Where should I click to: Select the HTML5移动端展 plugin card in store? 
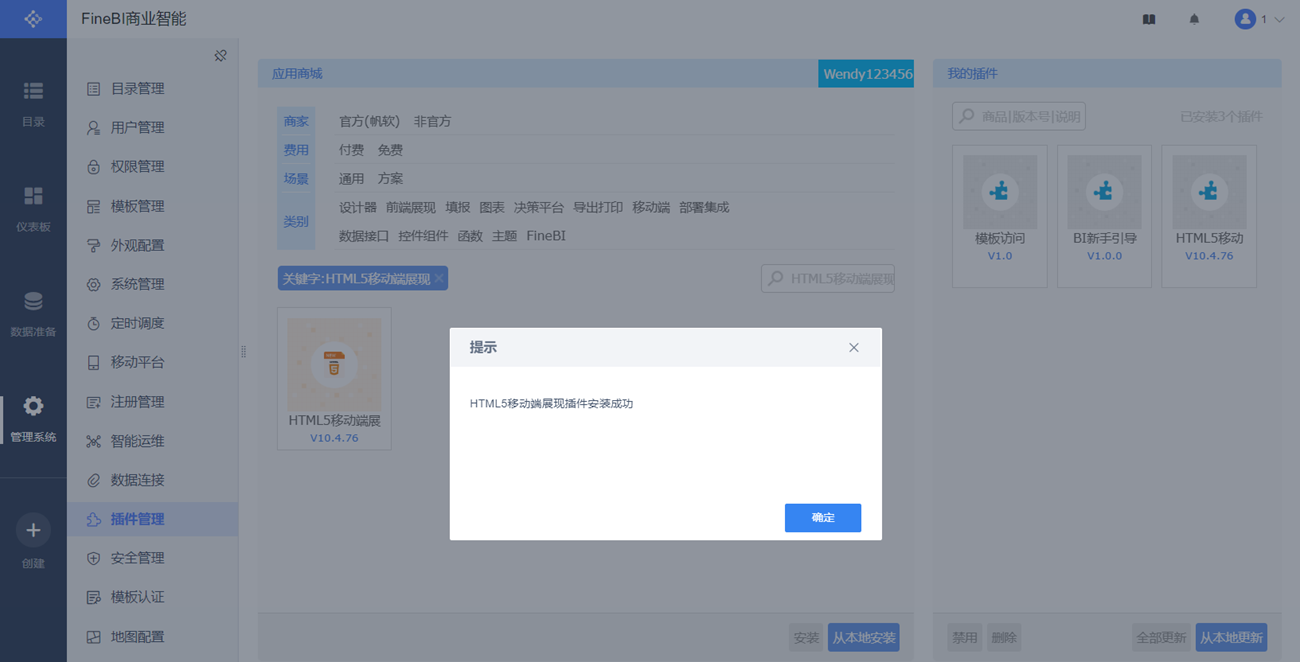tap(334, 379)
